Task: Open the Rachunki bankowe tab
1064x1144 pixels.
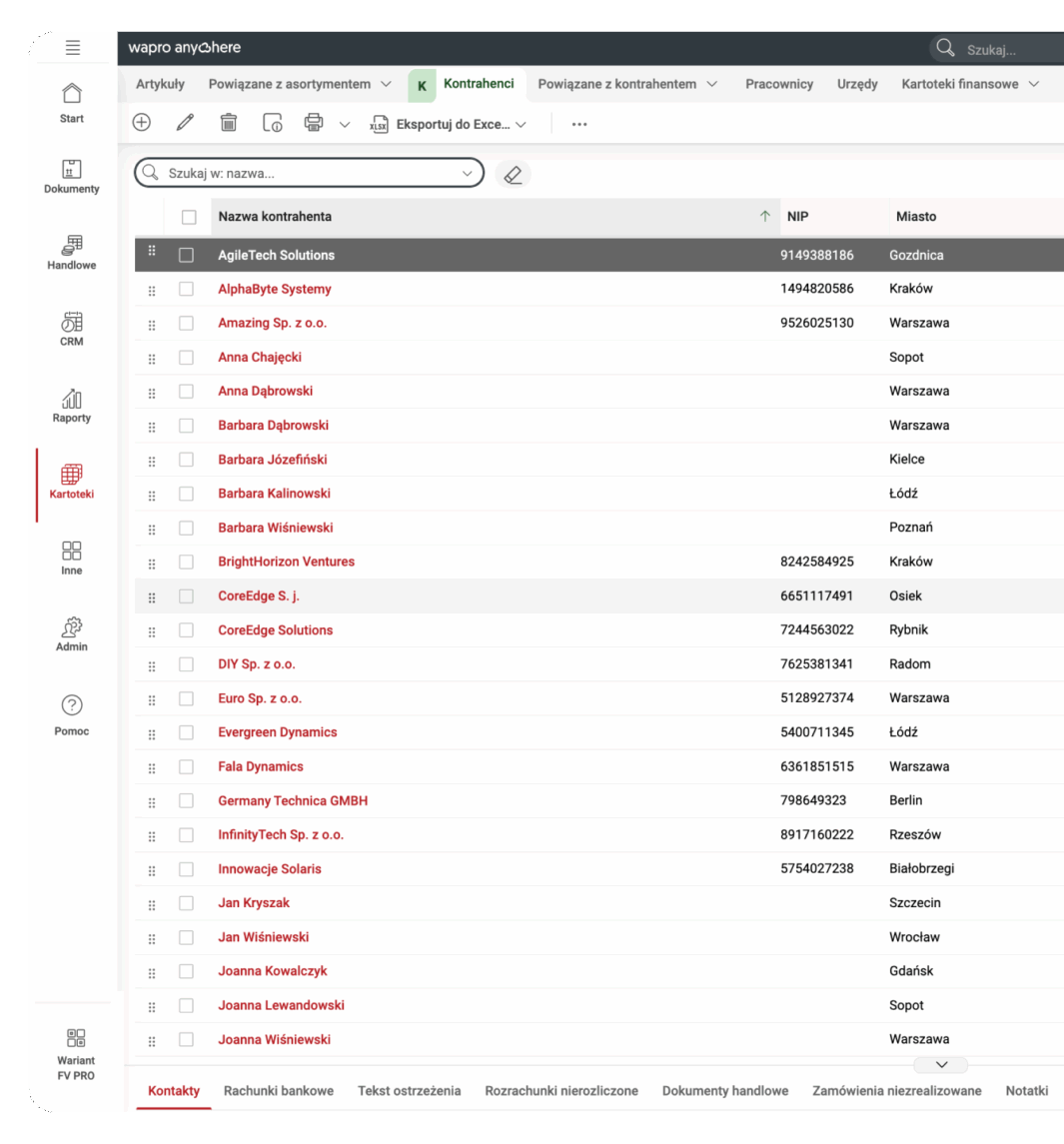Action: coord(278,1091)
